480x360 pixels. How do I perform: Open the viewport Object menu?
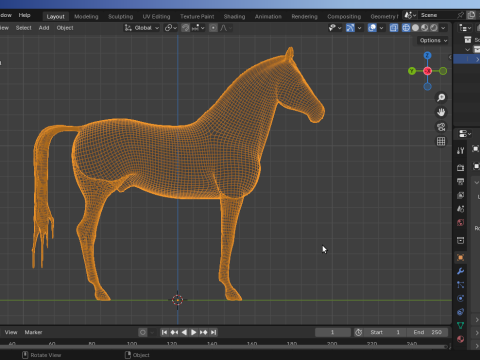[65, 28]
